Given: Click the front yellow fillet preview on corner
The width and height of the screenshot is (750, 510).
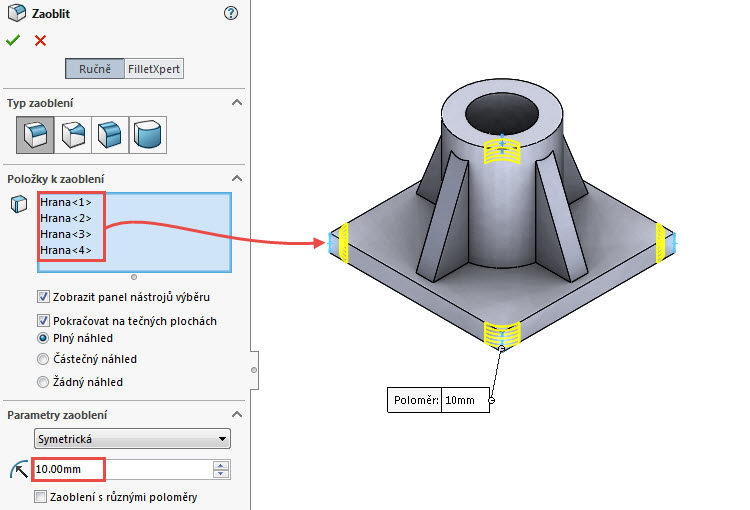Looking at the screenshot, I should [x=502, y=333].
